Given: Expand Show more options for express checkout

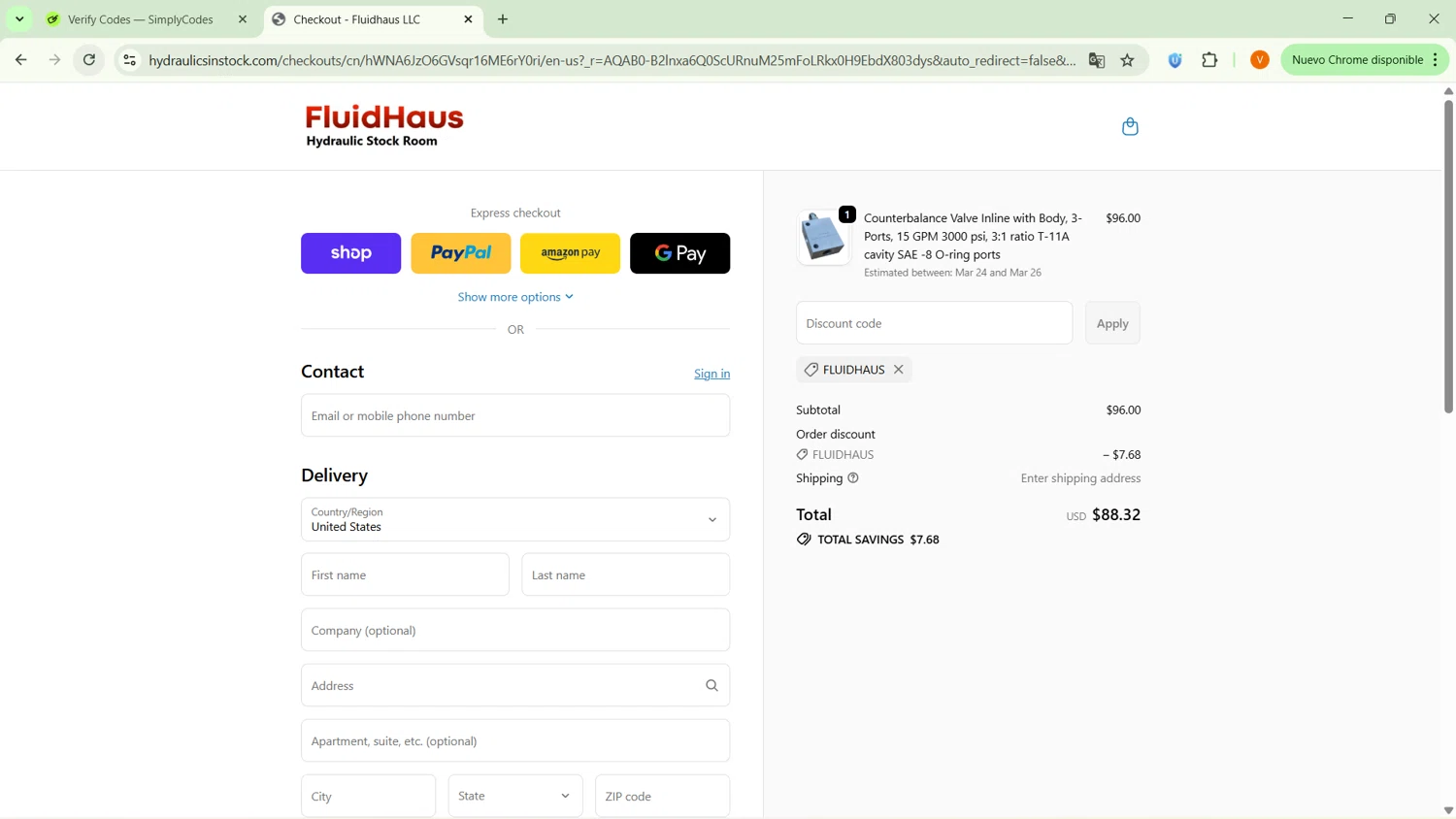Looking at the screenshot, I should pyautogui.click(x=515, y=297).
